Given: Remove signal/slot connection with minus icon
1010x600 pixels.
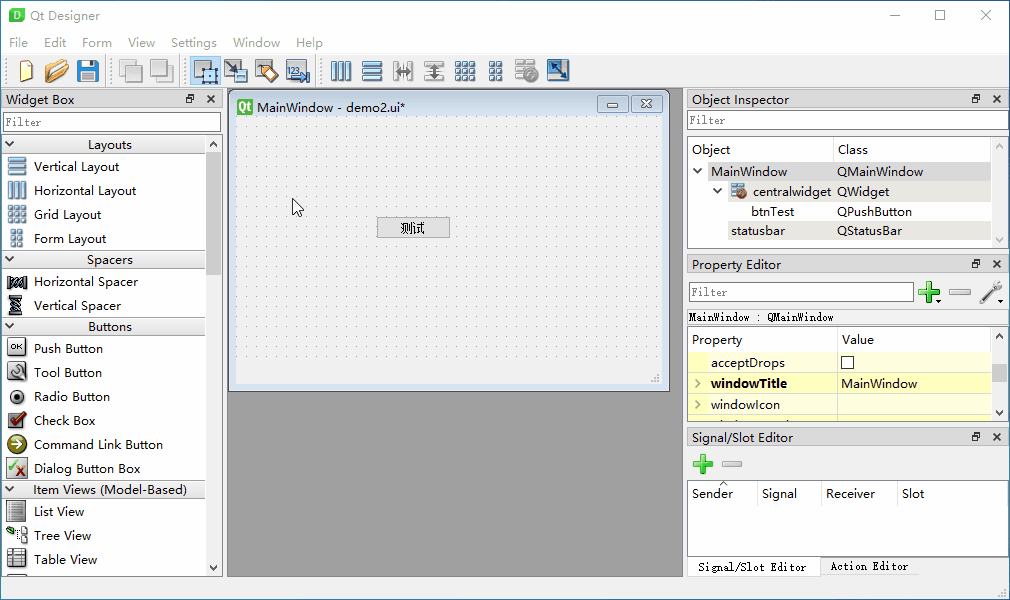Looking at the screenshot, I should [732, 464].
